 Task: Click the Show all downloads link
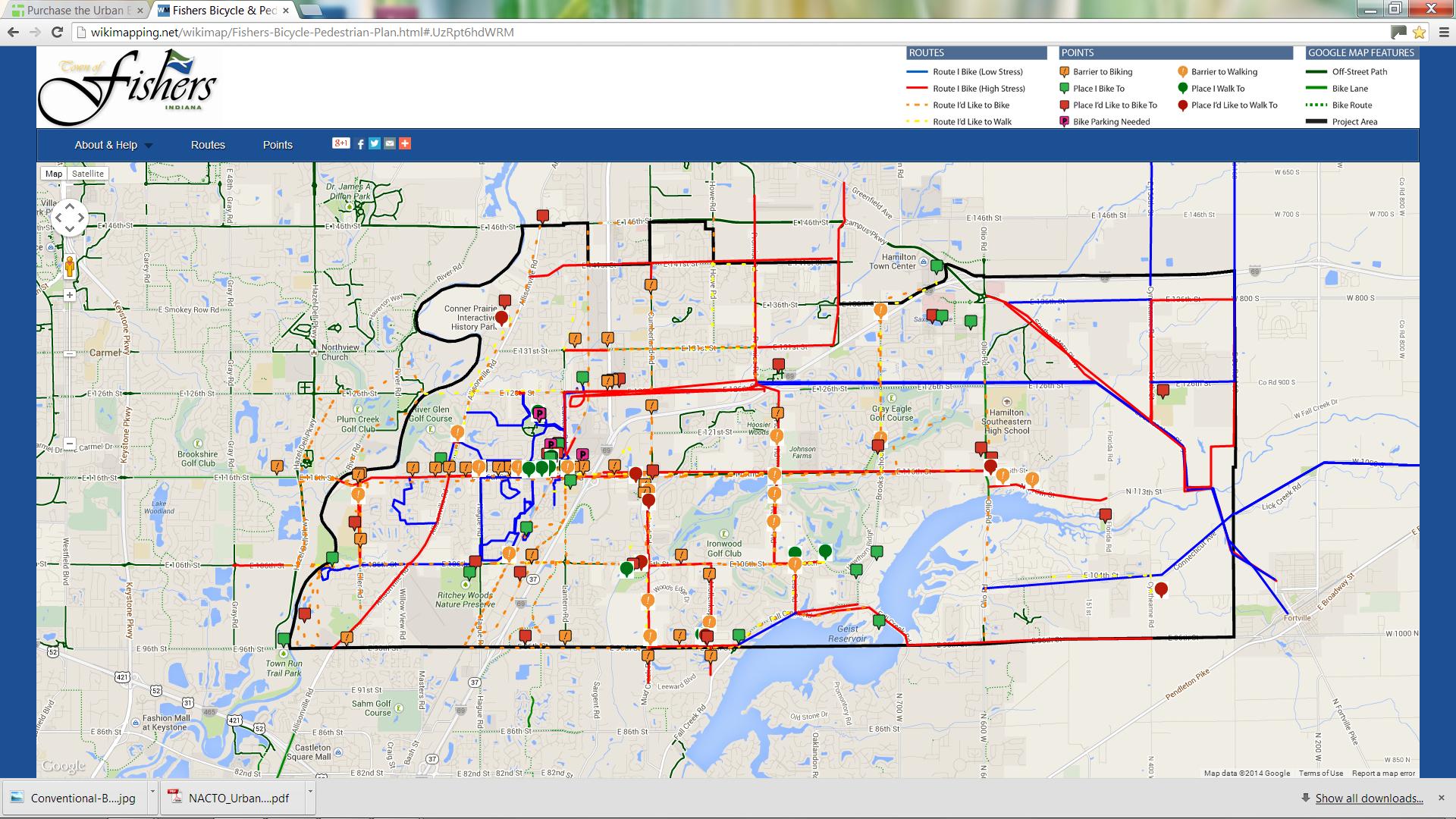point(1369,798)
